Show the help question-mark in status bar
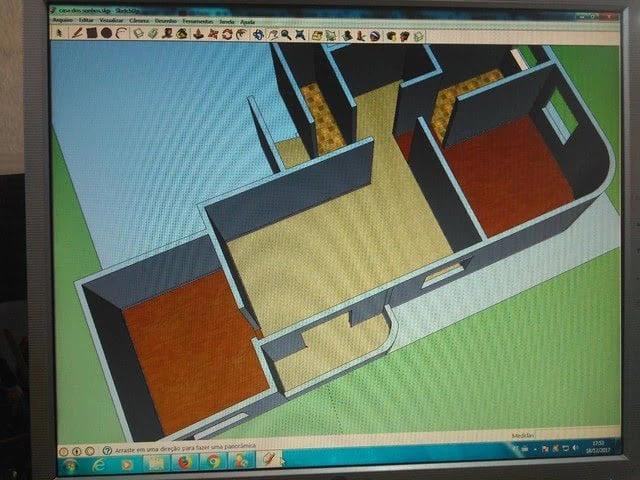 click(x=107, y=451)
